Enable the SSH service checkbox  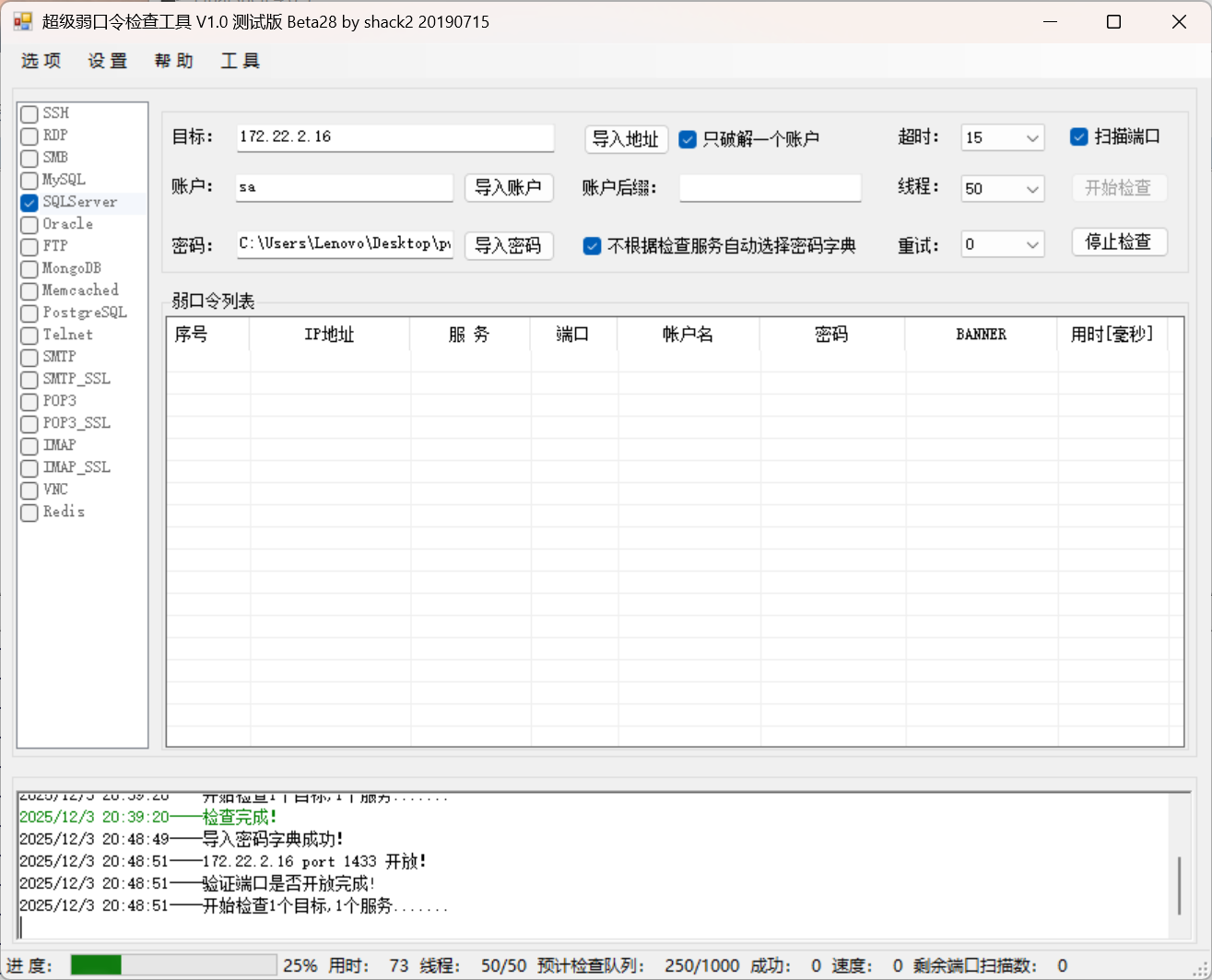tap(29, 114)
